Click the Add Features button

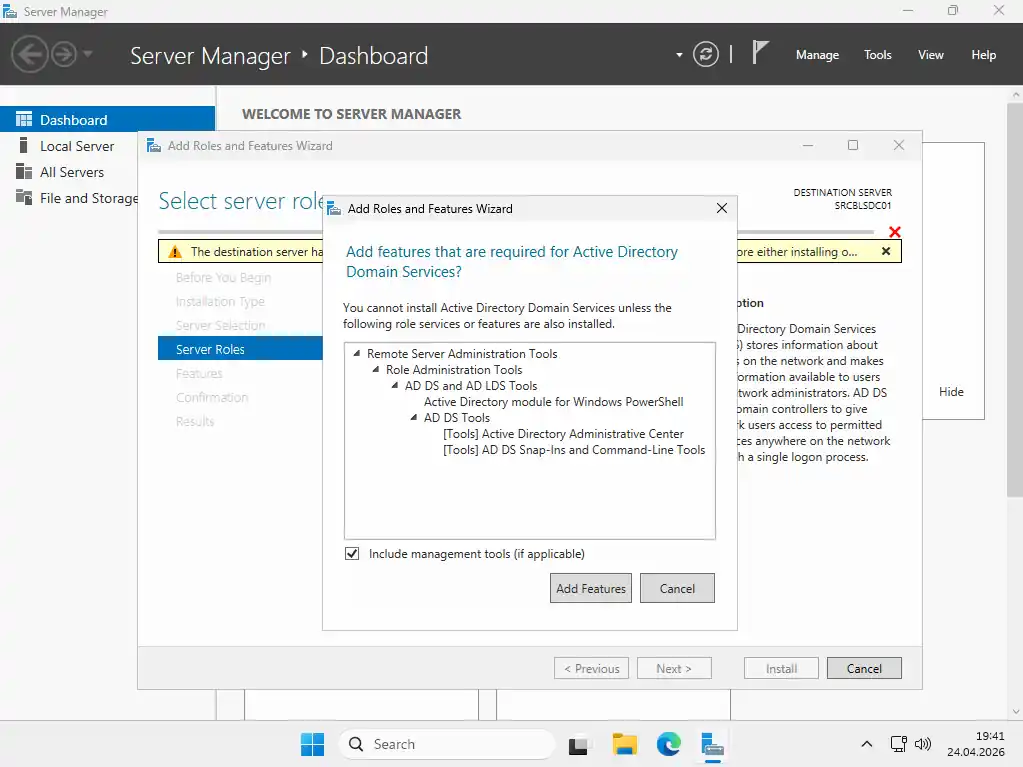point(590,588)
